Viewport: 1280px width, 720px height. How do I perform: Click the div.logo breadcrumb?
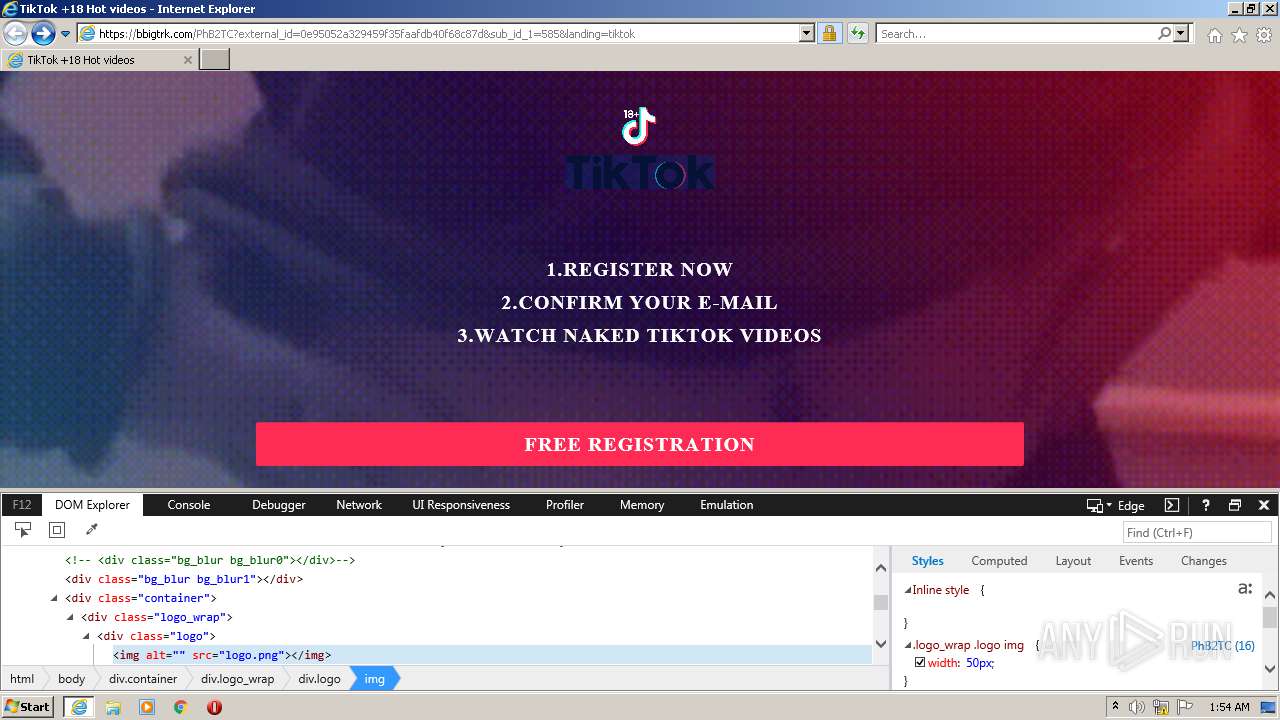(319, 679)
